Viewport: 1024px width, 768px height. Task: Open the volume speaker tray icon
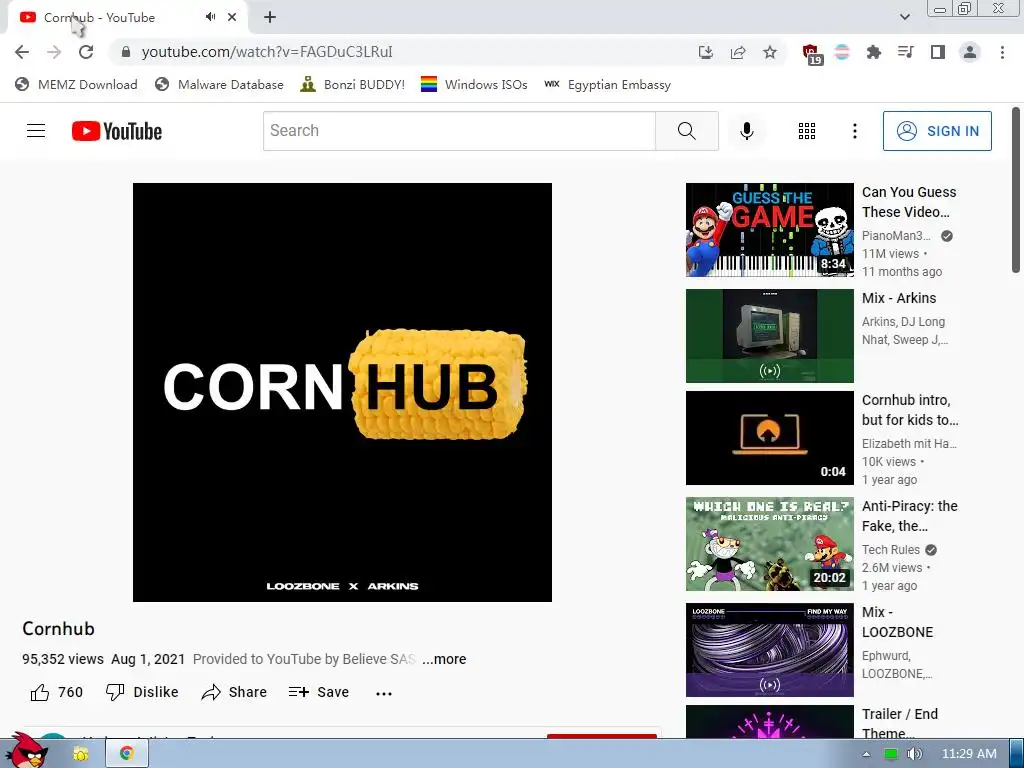coord(914,754)
